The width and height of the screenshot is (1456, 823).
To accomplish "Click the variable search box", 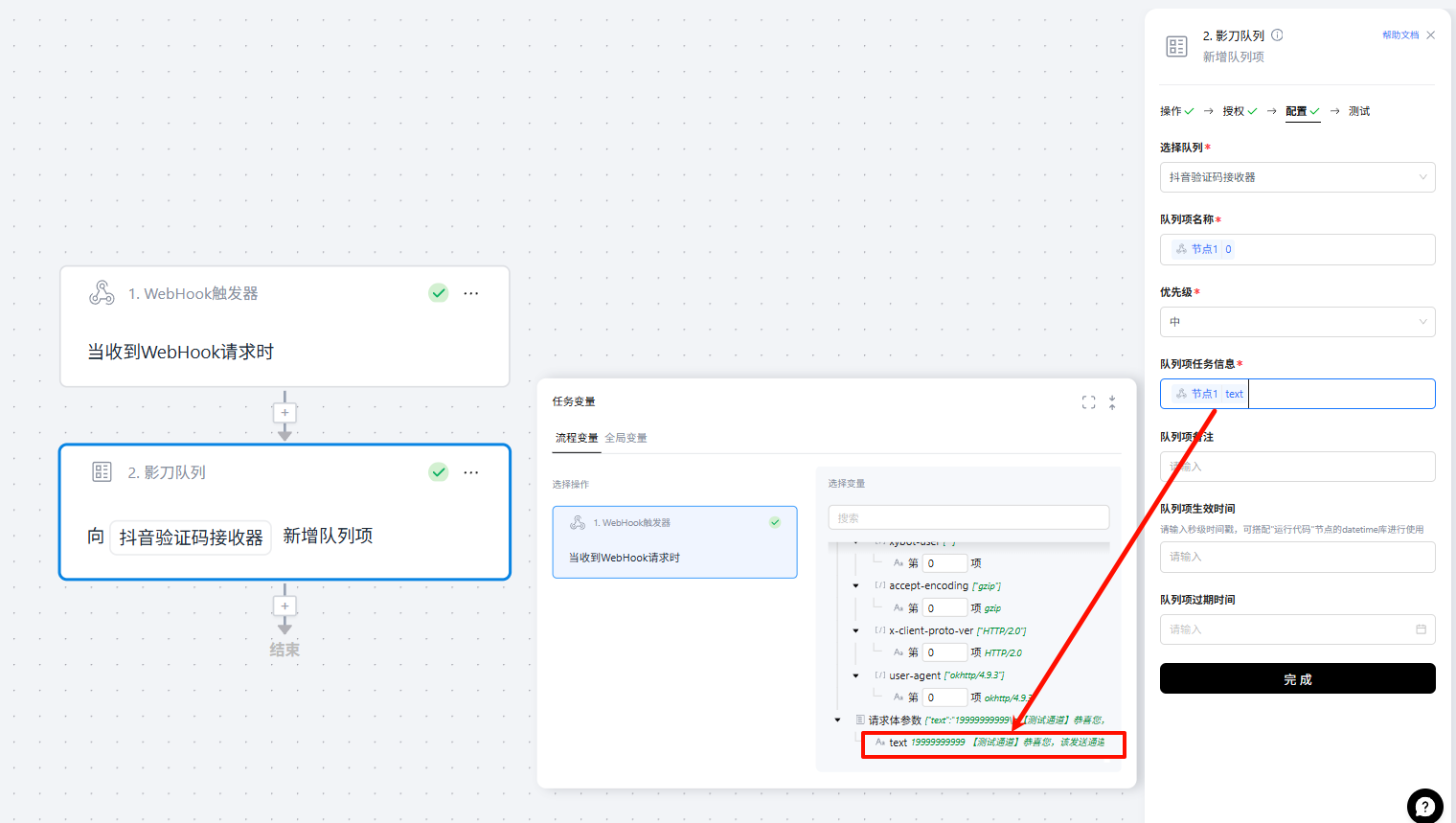I will click(x=967, y=518).
